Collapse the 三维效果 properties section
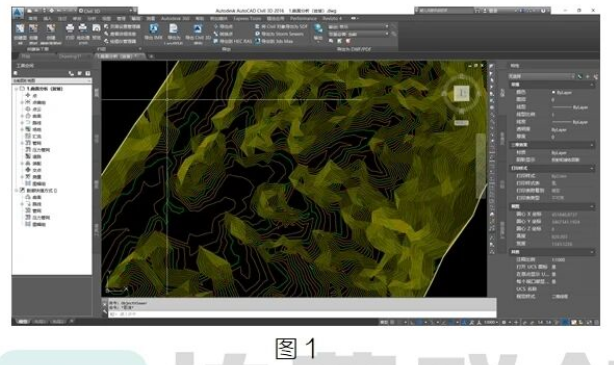Screen dimensions: 614x365 pyautogui.click(x=592, y=145)
